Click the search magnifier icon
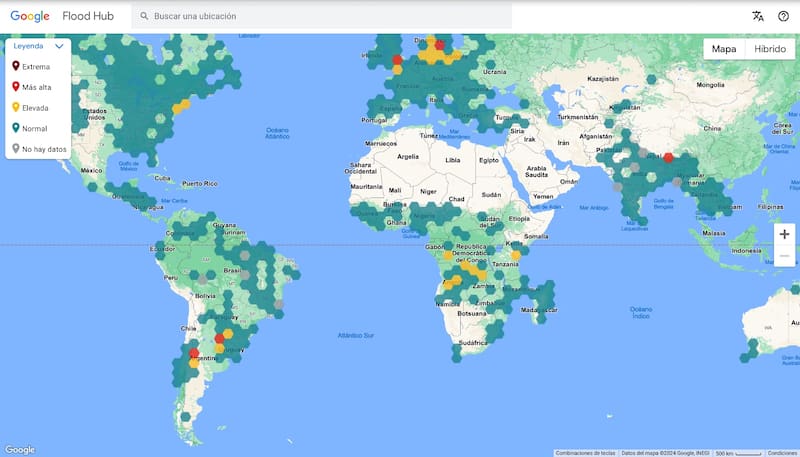800x457 pixels. pyautogui.click(x=144, y=16)
